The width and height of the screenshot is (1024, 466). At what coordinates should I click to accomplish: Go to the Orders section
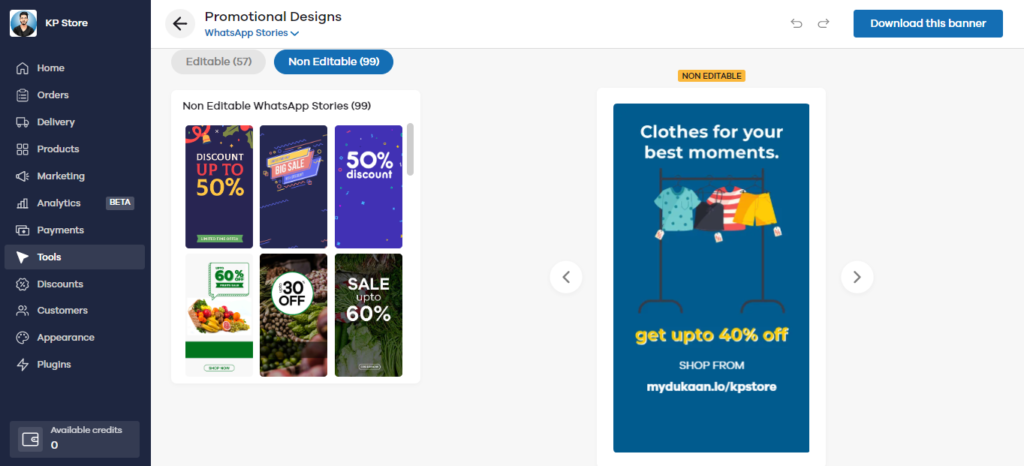[x=53, y=95]
